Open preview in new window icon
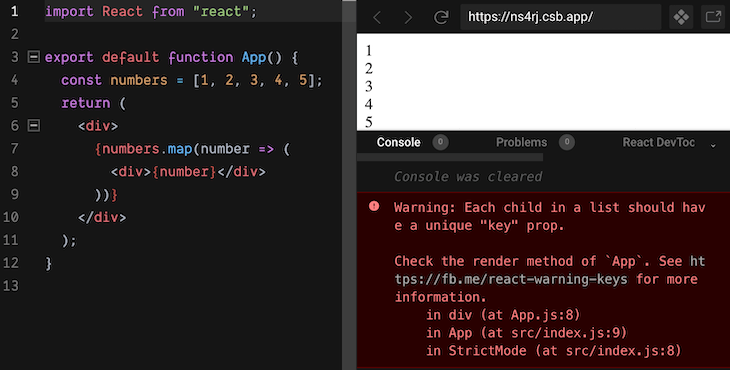The image size is (730, 370). pyautogui.click(x=713, y=17)
